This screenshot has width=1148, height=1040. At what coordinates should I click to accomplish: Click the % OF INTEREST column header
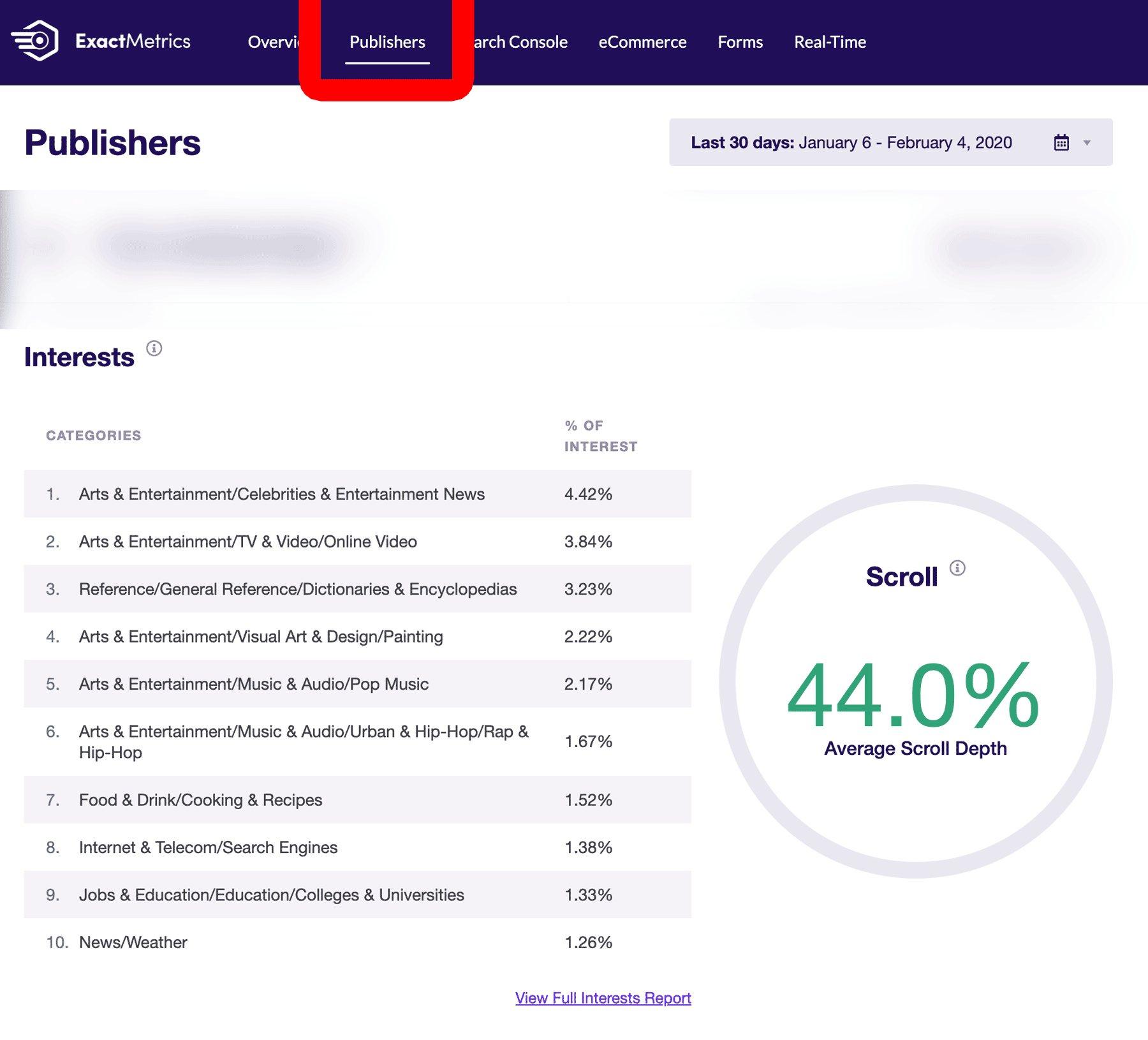point(600,436)
